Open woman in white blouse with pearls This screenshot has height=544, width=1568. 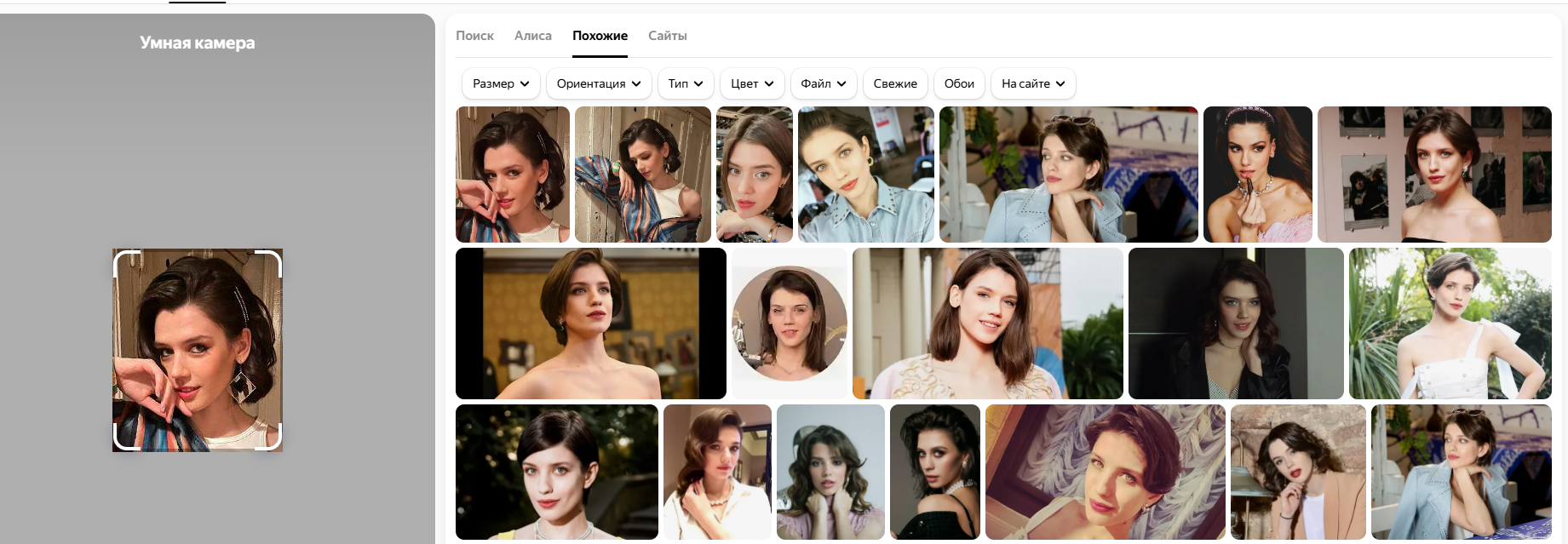click(717, 472)
